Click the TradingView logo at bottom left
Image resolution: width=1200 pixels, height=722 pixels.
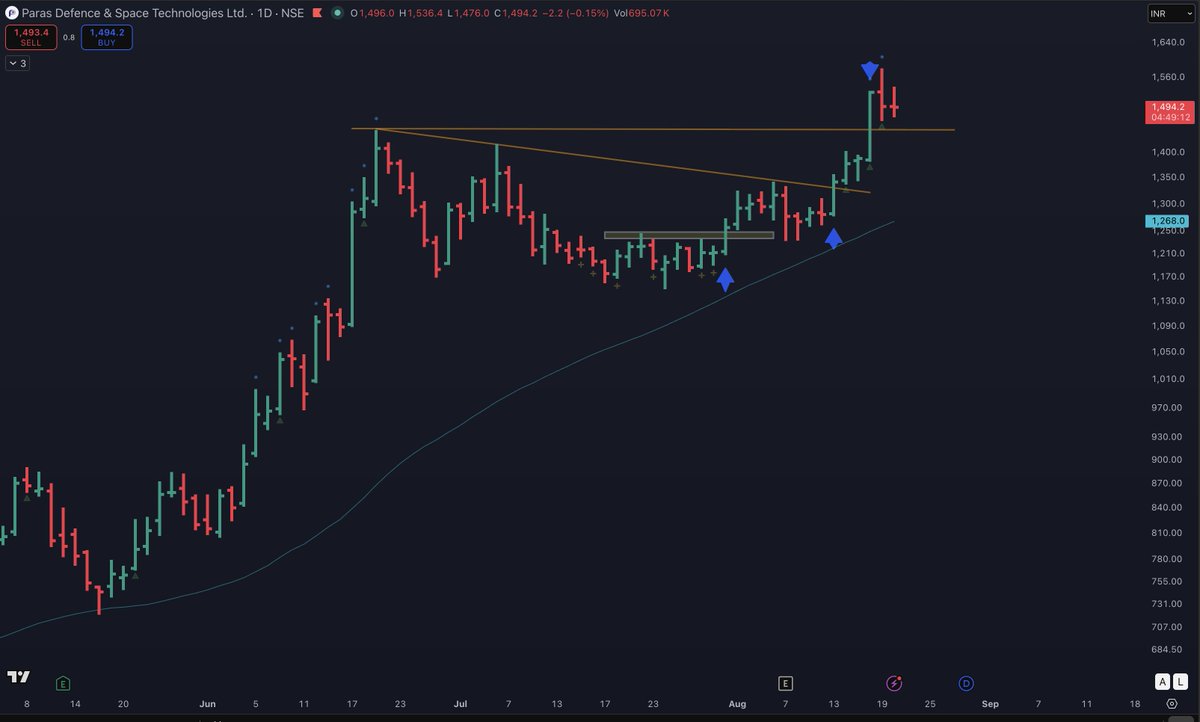(x=18, y=677)
